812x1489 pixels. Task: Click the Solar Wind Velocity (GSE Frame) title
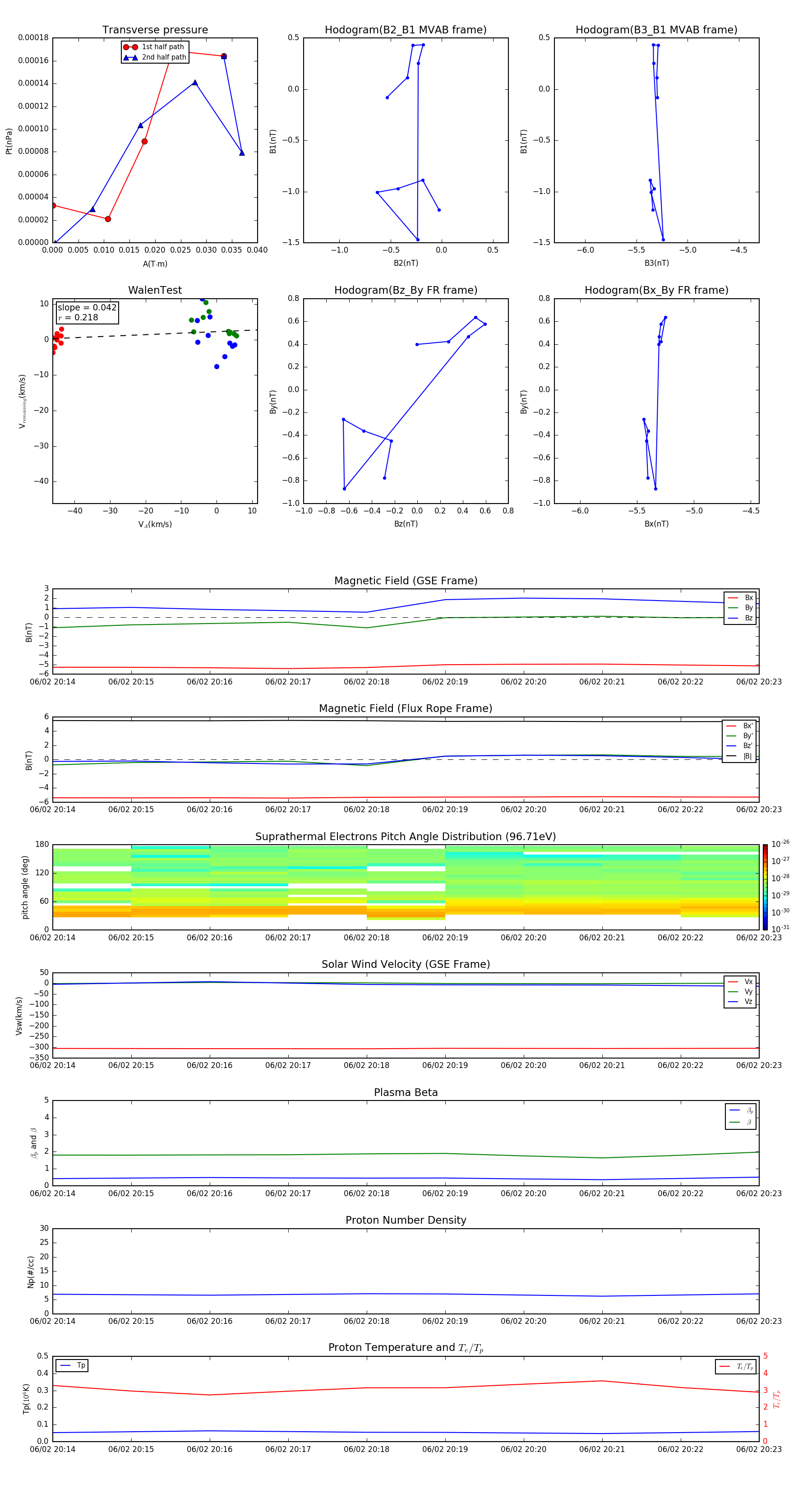point(406,965)
